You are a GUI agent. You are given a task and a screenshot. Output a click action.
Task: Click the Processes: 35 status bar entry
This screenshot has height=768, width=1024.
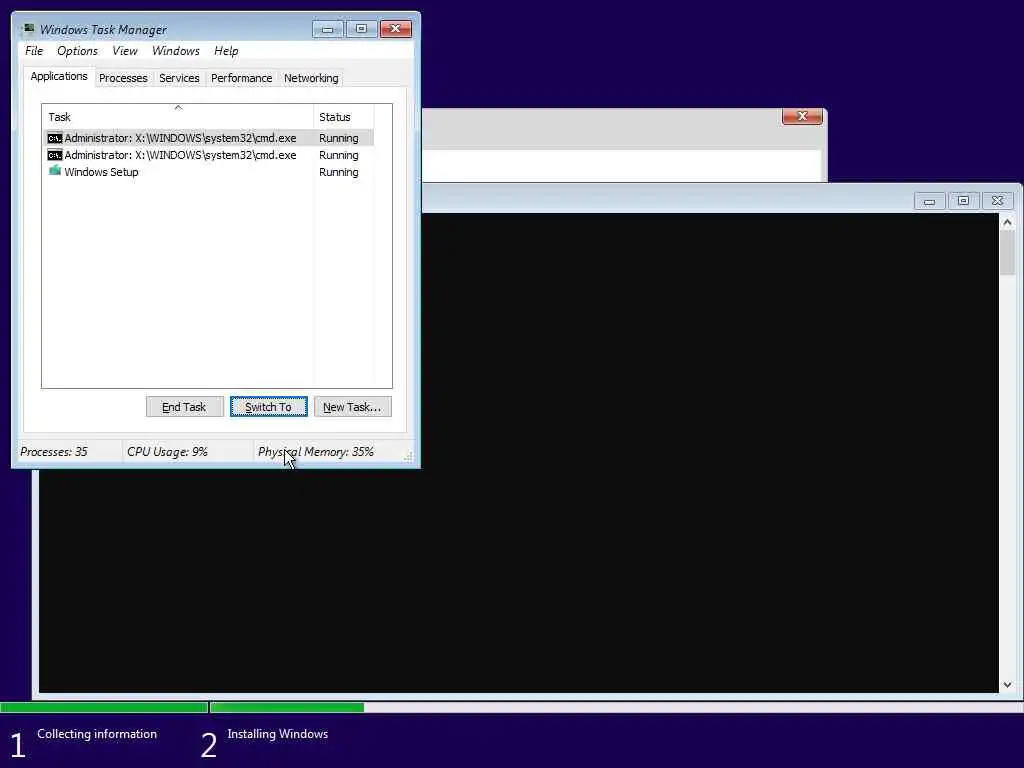(x=54, y=451)
